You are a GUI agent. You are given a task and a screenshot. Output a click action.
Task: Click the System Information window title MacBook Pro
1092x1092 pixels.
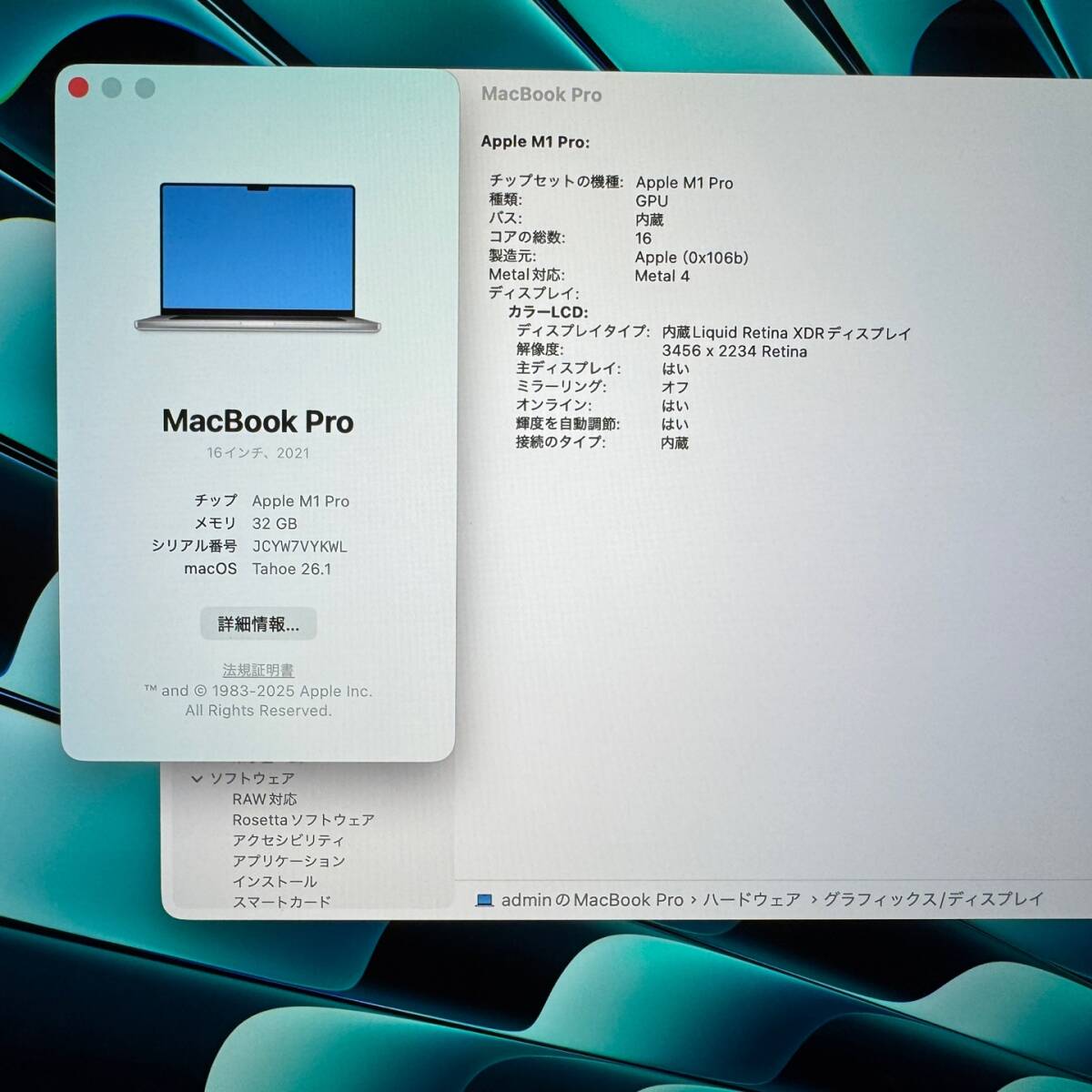(541, 95)
